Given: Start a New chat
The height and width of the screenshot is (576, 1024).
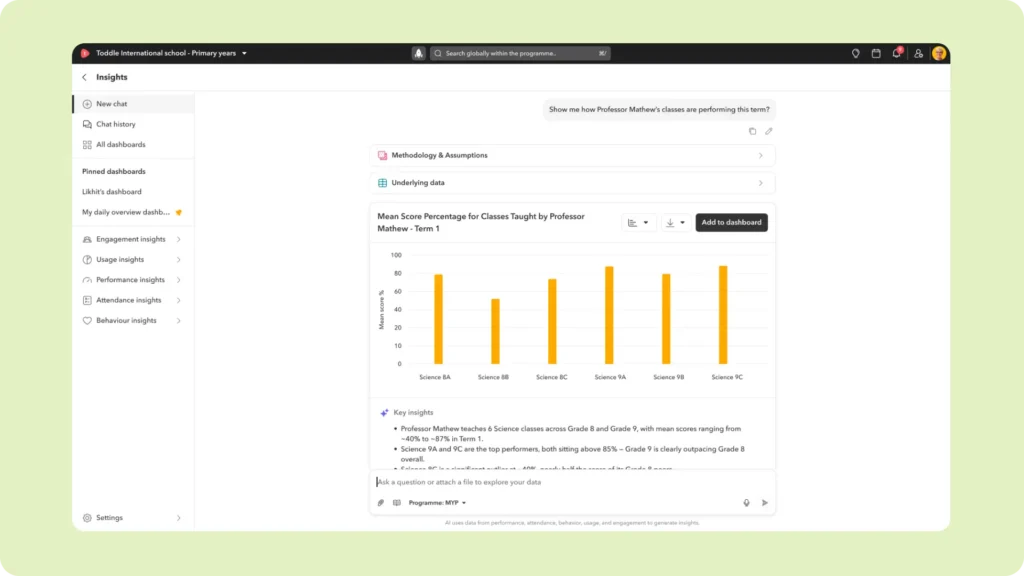Looking at the screenshot, I should point(111,104).
